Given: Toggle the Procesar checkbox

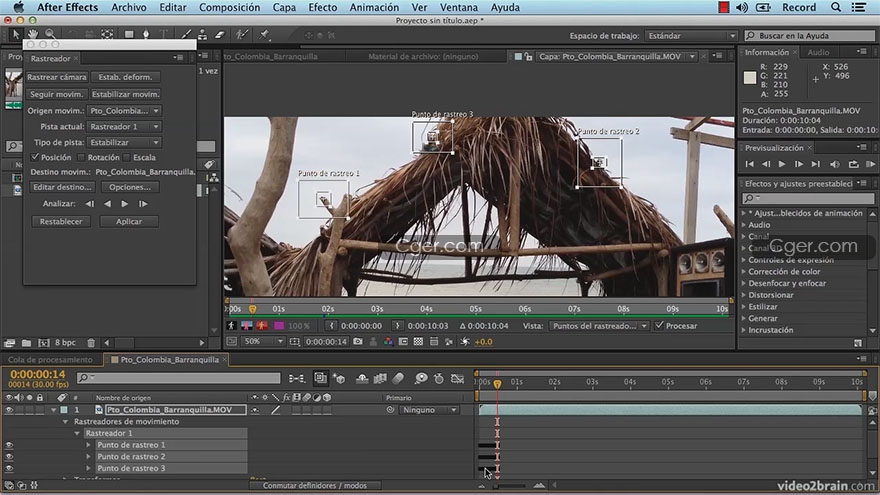Looking at the screenshot, I should [659, 326].
